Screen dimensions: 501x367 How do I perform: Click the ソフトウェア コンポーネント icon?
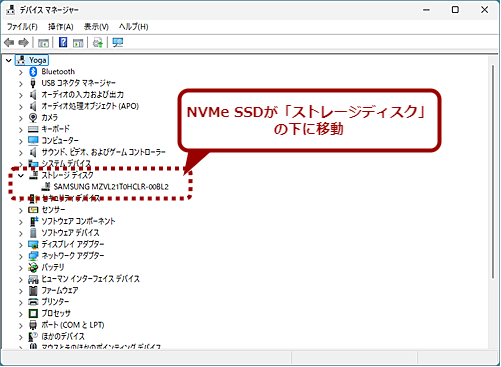point(34,221)
